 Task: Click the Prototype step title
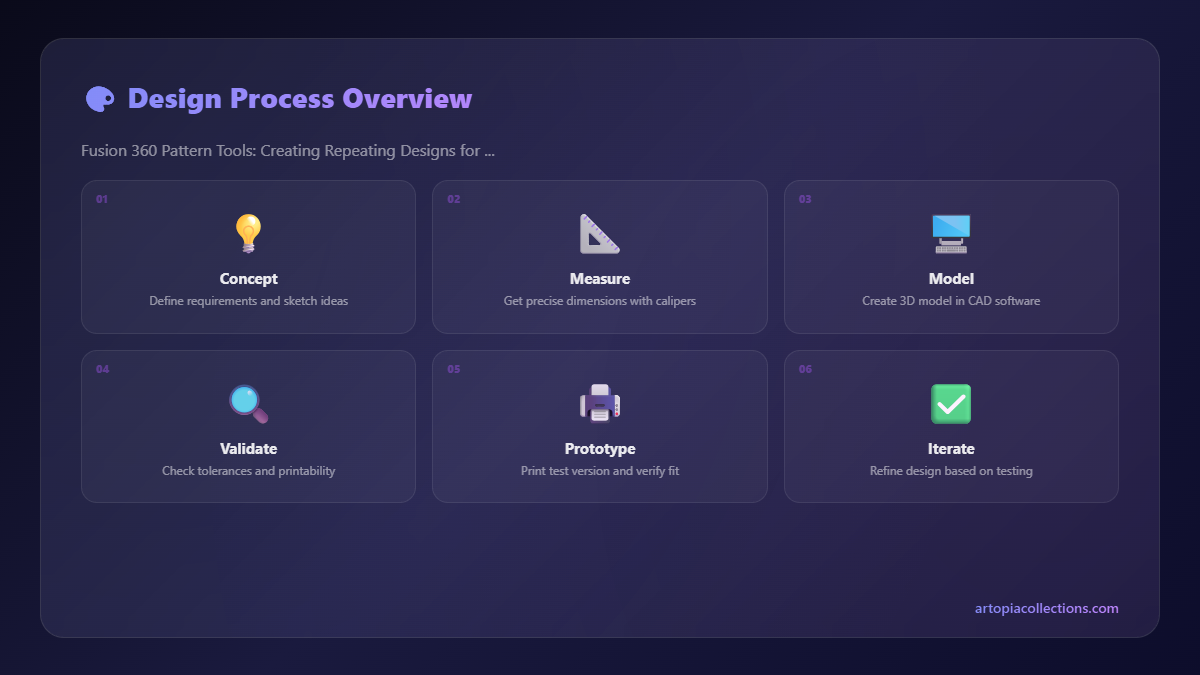(599, 449)
